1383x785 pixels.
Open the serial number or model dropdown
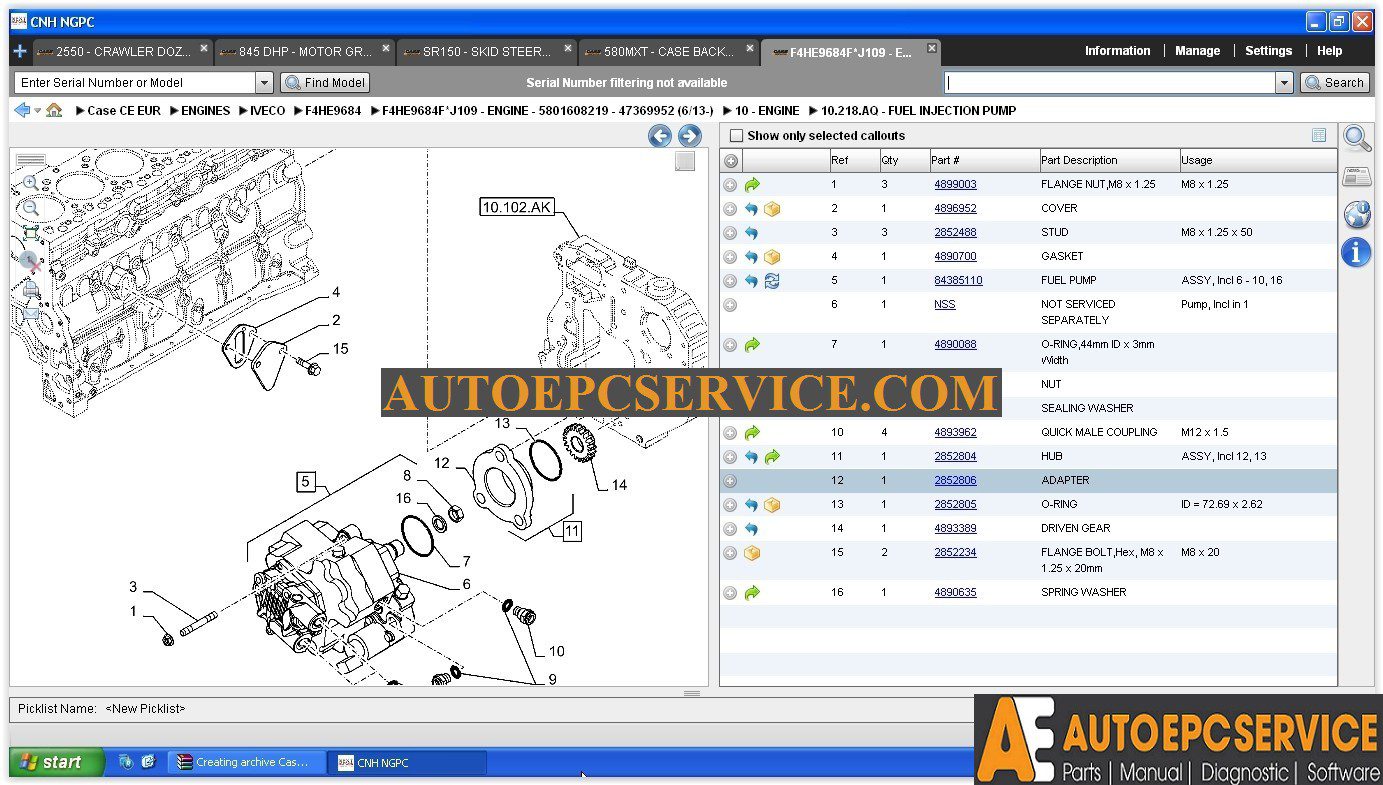click(x=264, y=83)
